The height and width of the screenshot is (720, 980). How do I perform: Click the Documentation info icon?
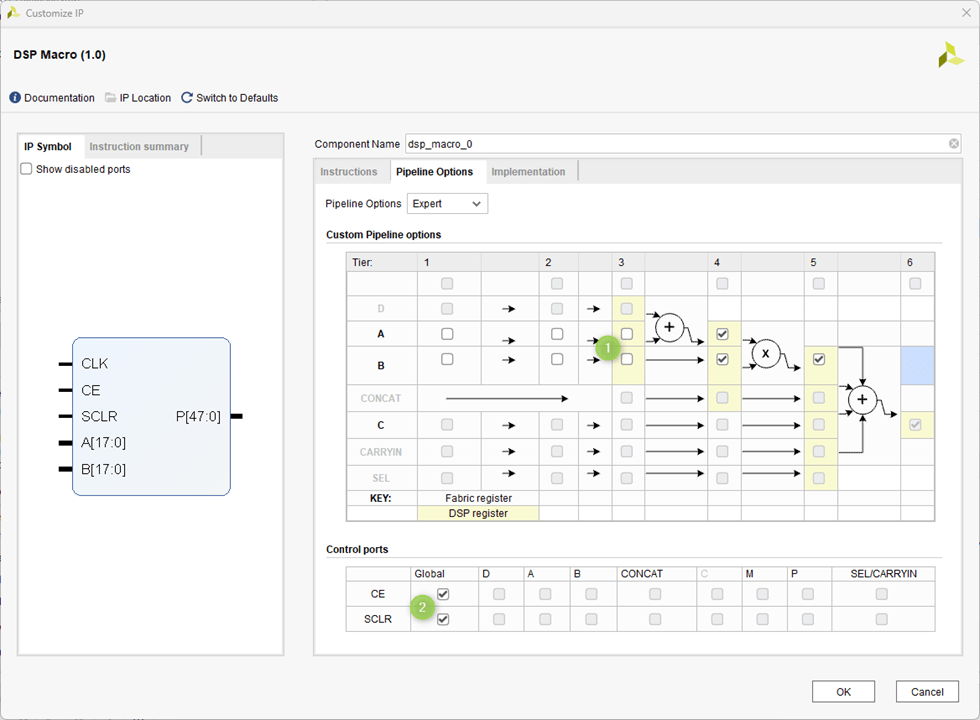(15, 98)
